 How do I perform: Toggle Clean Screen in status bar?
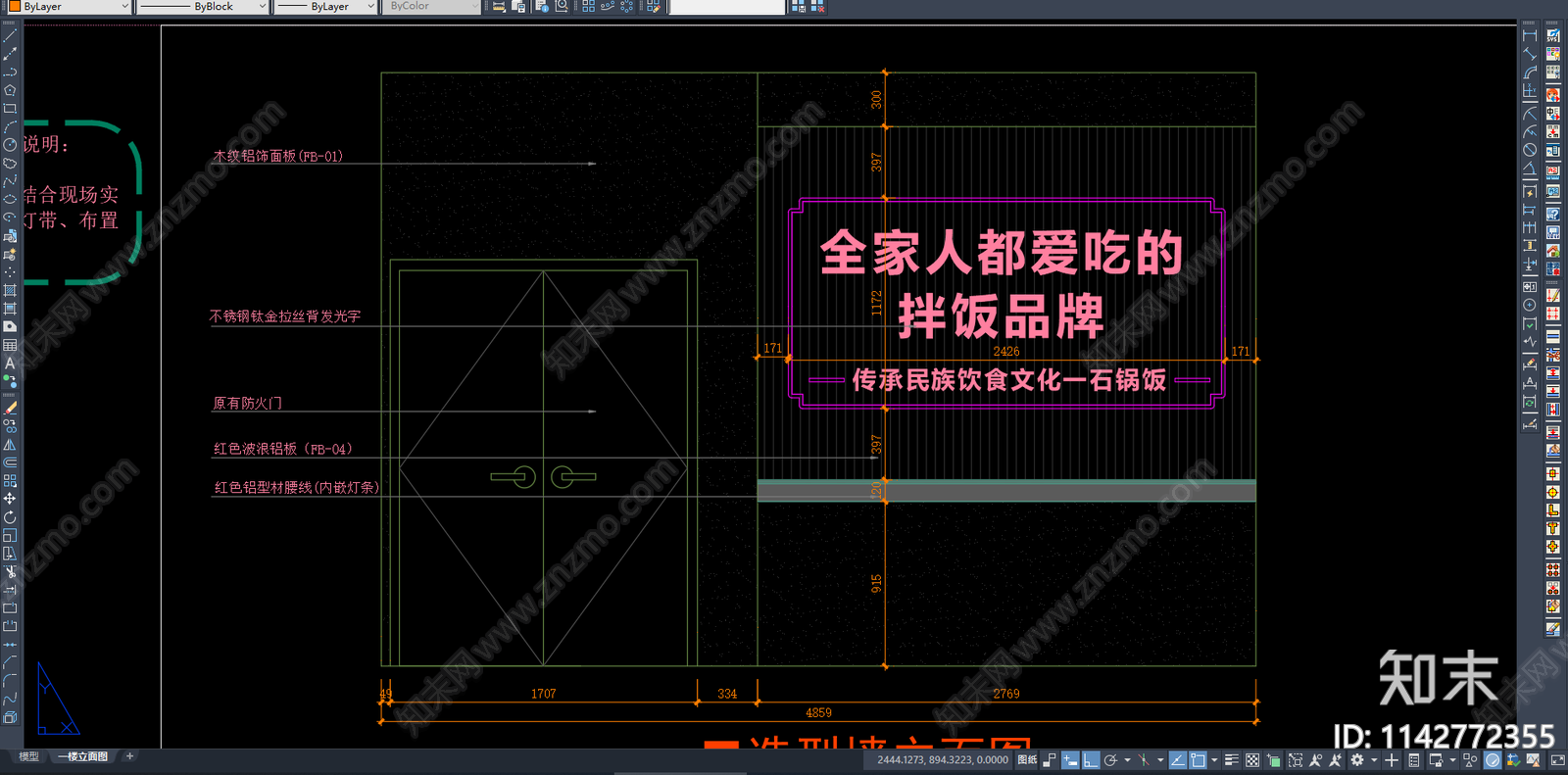pos(1557,760)
